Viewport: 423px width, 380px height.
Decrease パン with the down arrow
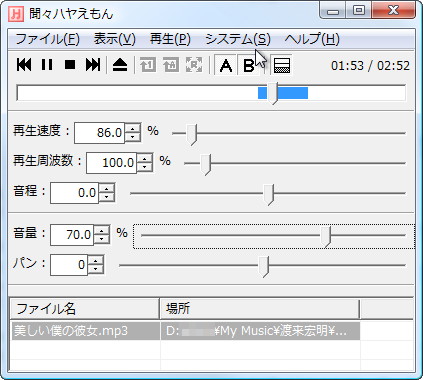[96, 269]
